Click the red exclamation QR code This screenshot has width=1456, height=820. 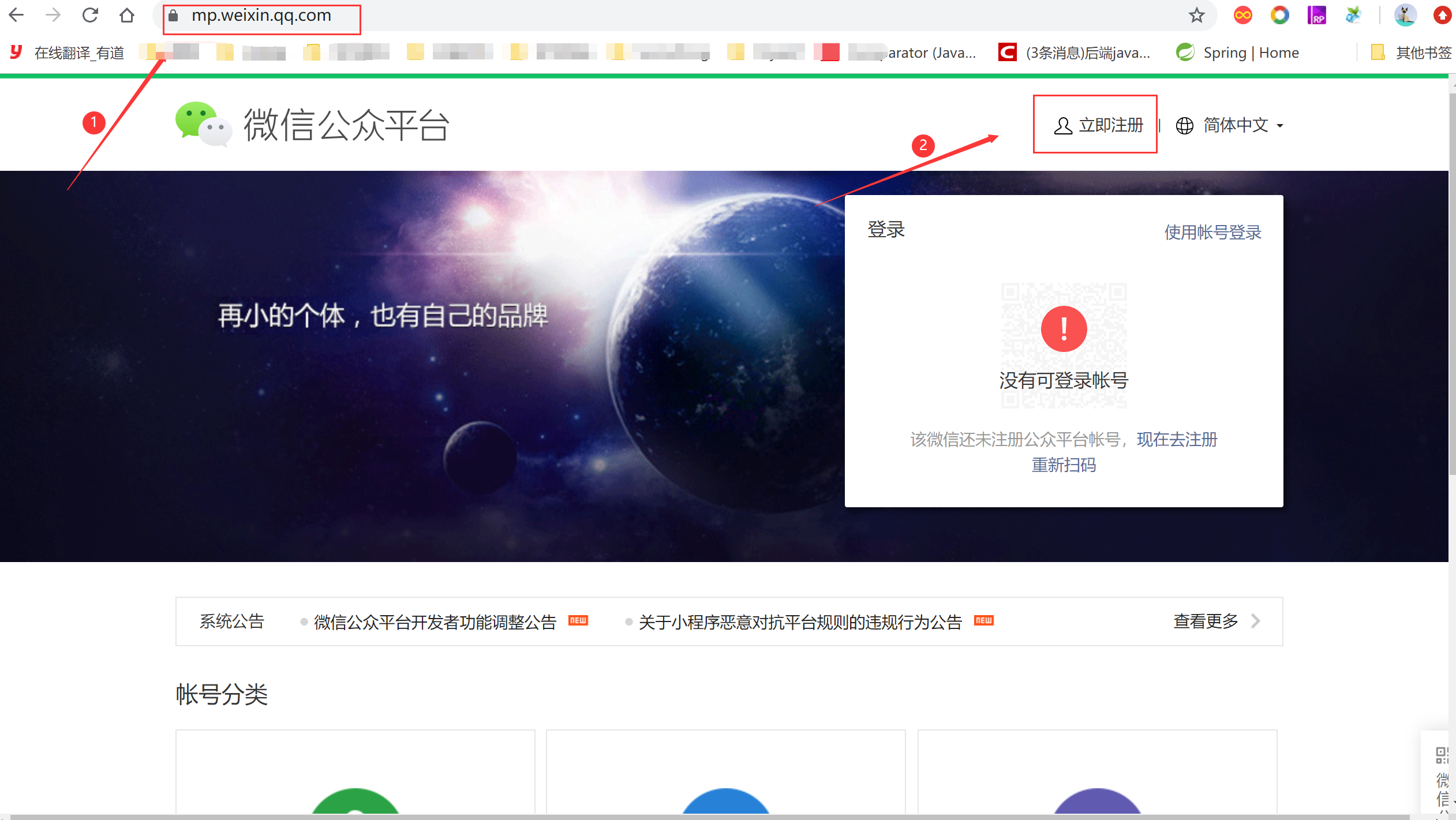tap(1064, 330)
